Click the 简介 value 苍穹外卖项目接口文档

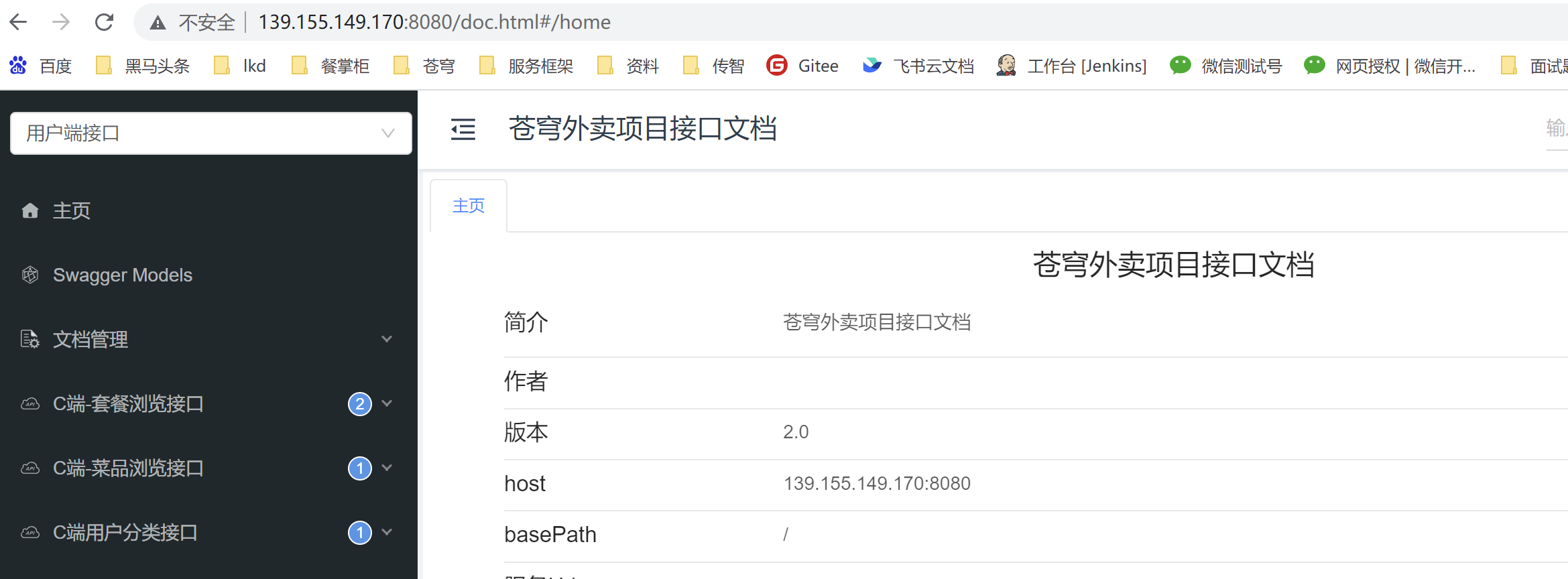[x=877, y=322]
